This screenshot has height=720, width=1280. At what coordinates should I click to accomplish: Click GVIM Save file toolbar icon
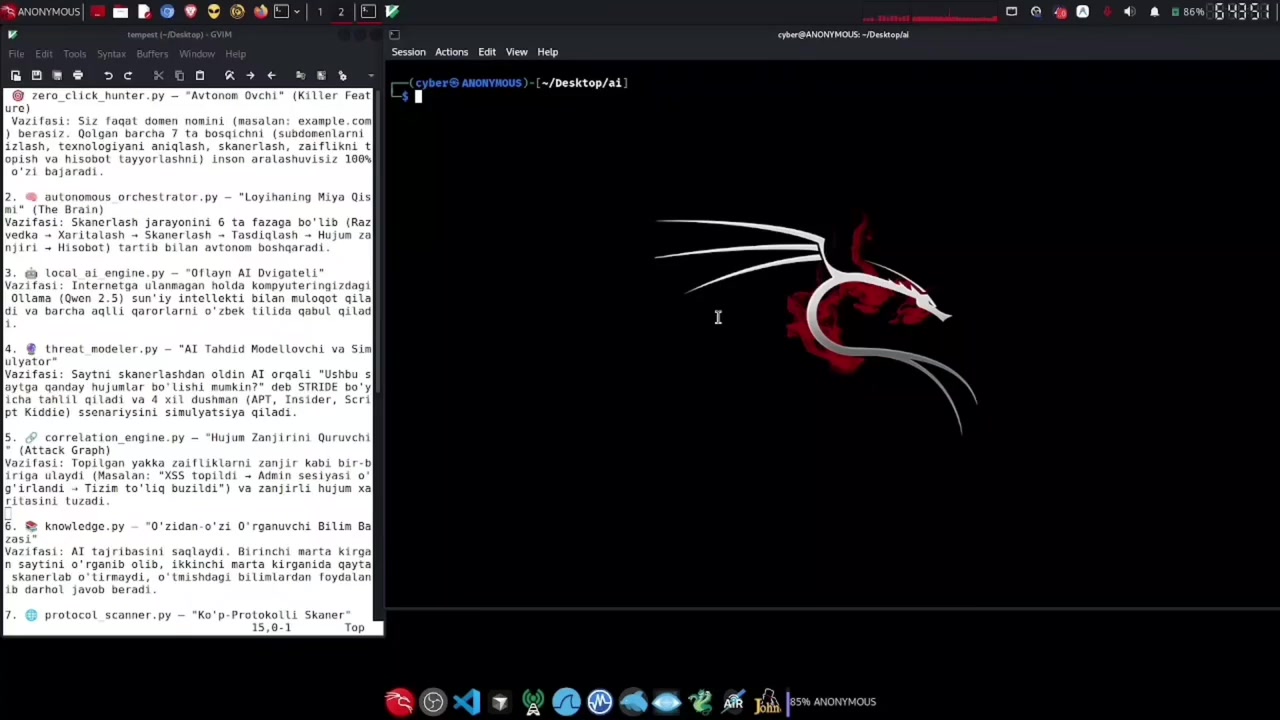(x=36, y=76)
